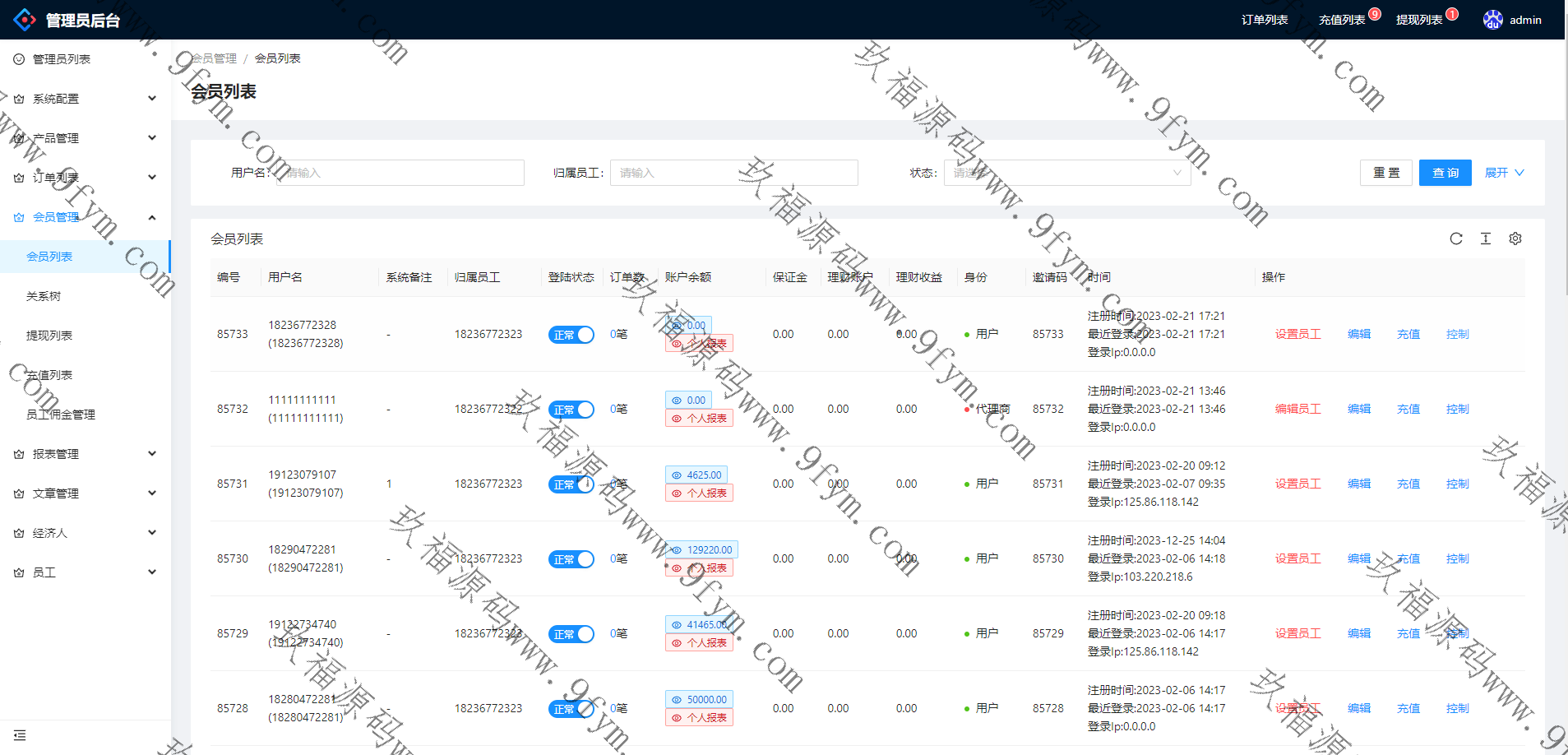Open 提现列表 in sidebar
Screen dimensions: 1568x755
(x=49, y=336)
